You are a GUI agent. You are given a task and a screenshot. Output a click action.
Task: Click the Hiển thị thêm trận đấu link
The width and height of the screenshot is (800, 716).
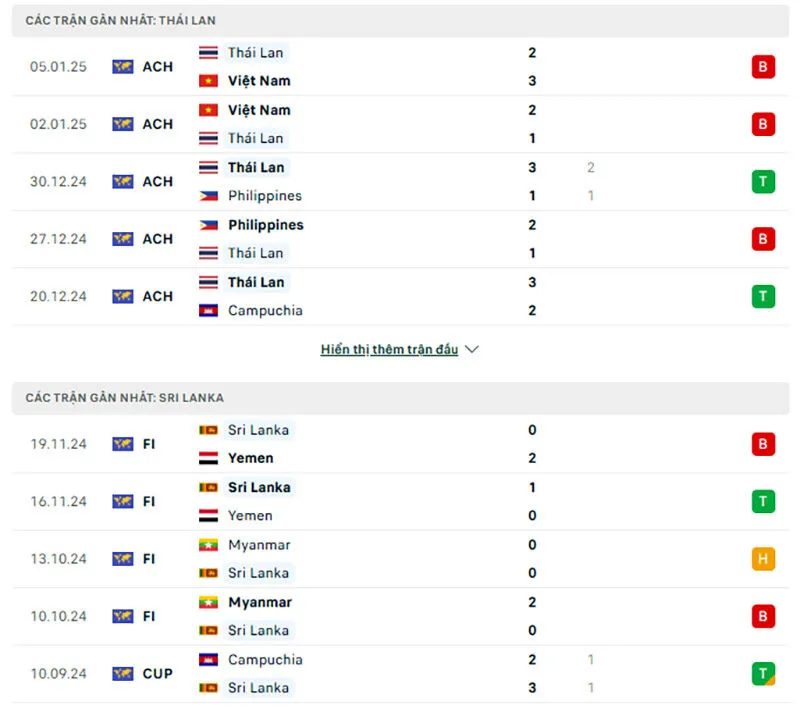392,349
